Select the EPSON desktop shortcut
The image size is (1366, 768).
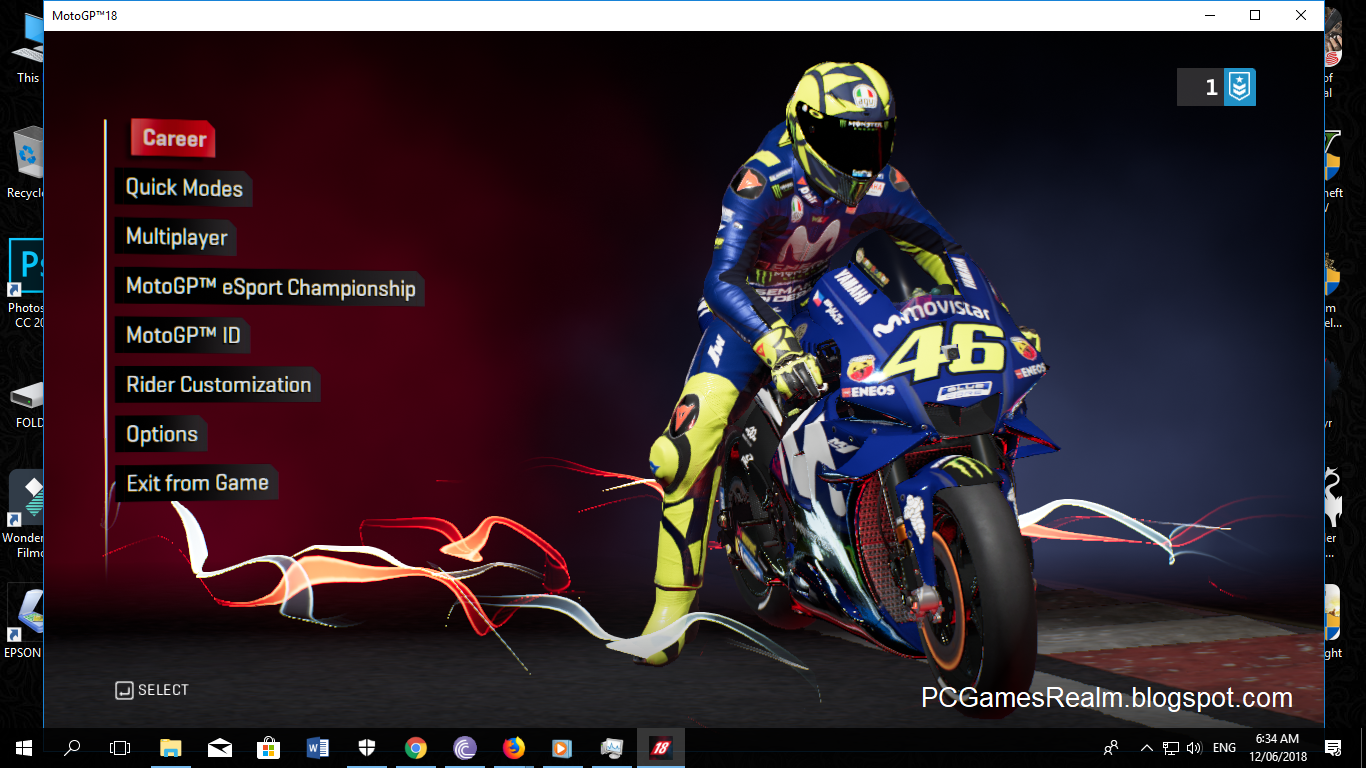pos(24,622)
